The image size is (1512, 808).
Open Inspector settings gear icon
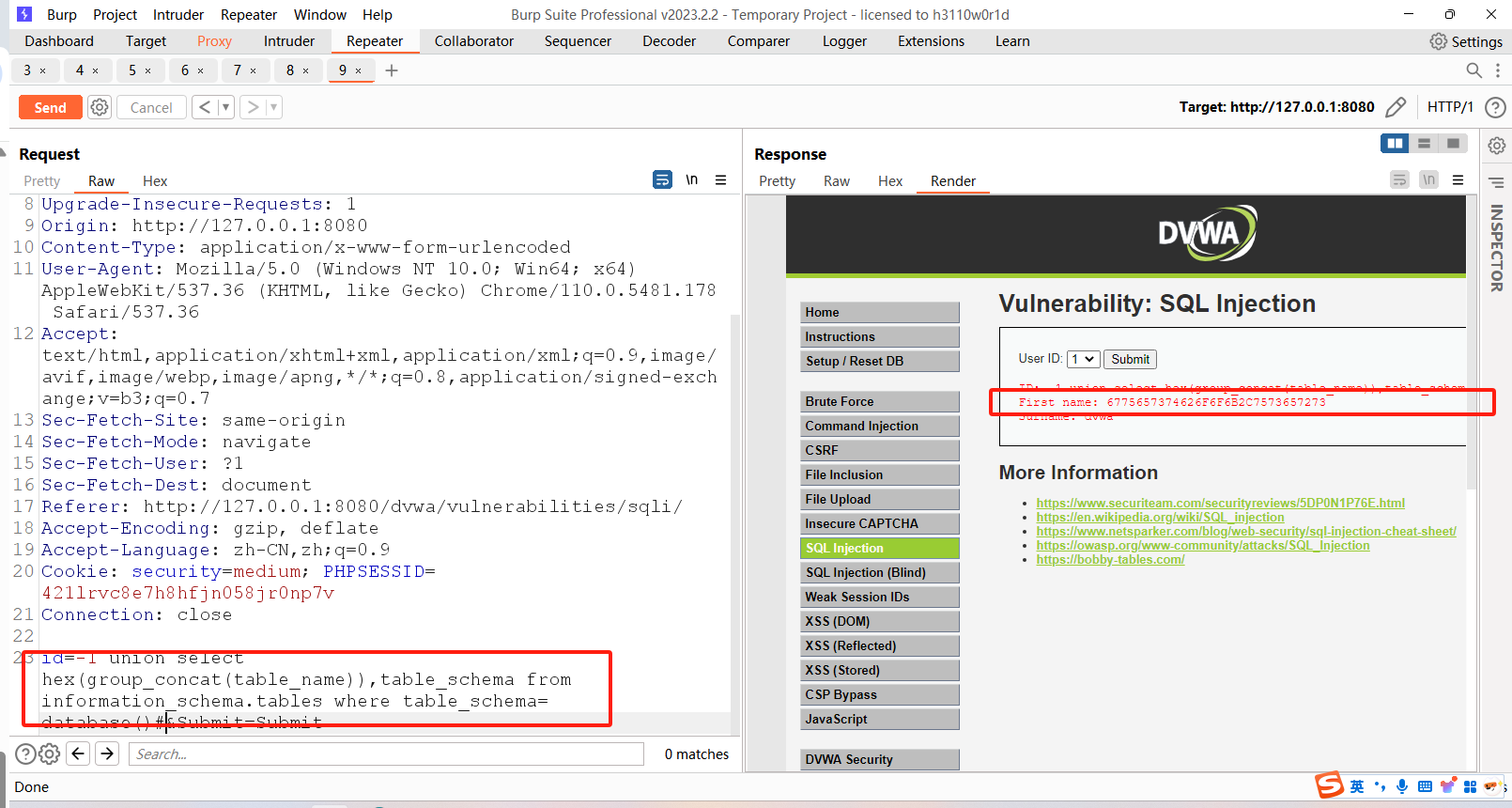(x=1497, y=146)
